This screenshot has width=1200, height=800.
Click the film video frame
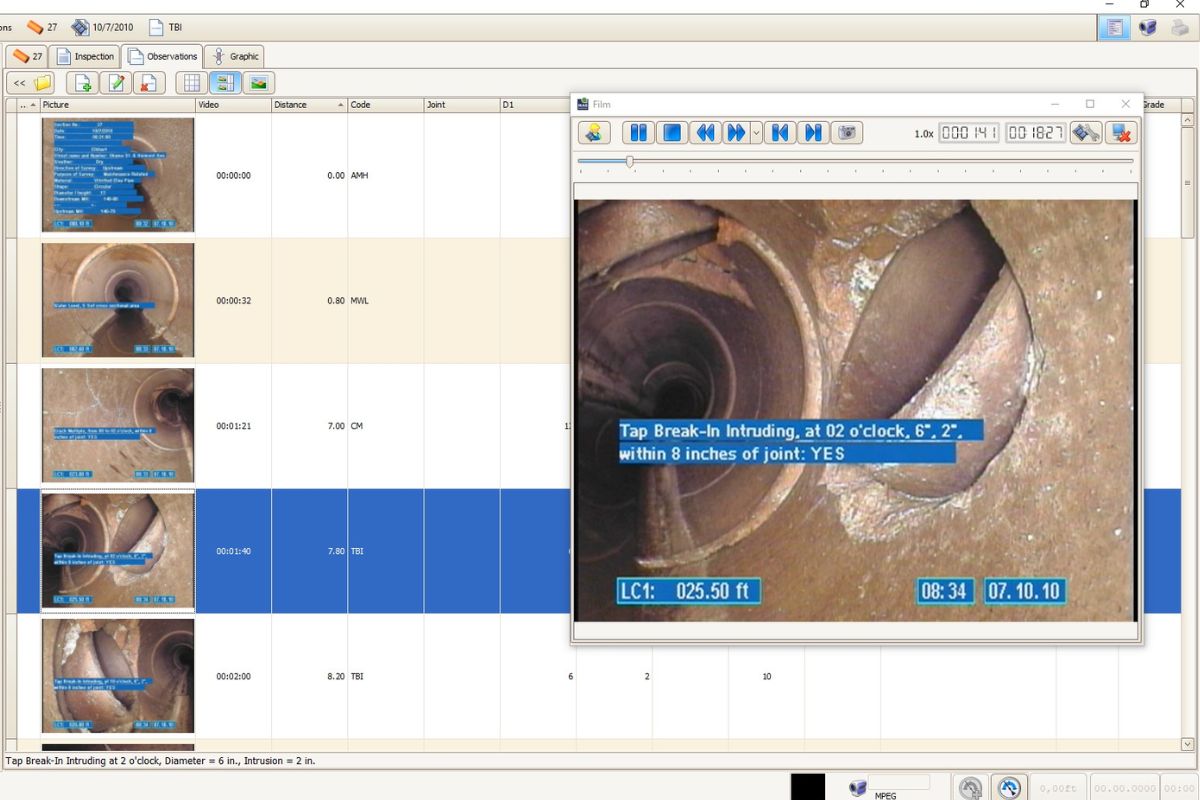coord(857,410)
